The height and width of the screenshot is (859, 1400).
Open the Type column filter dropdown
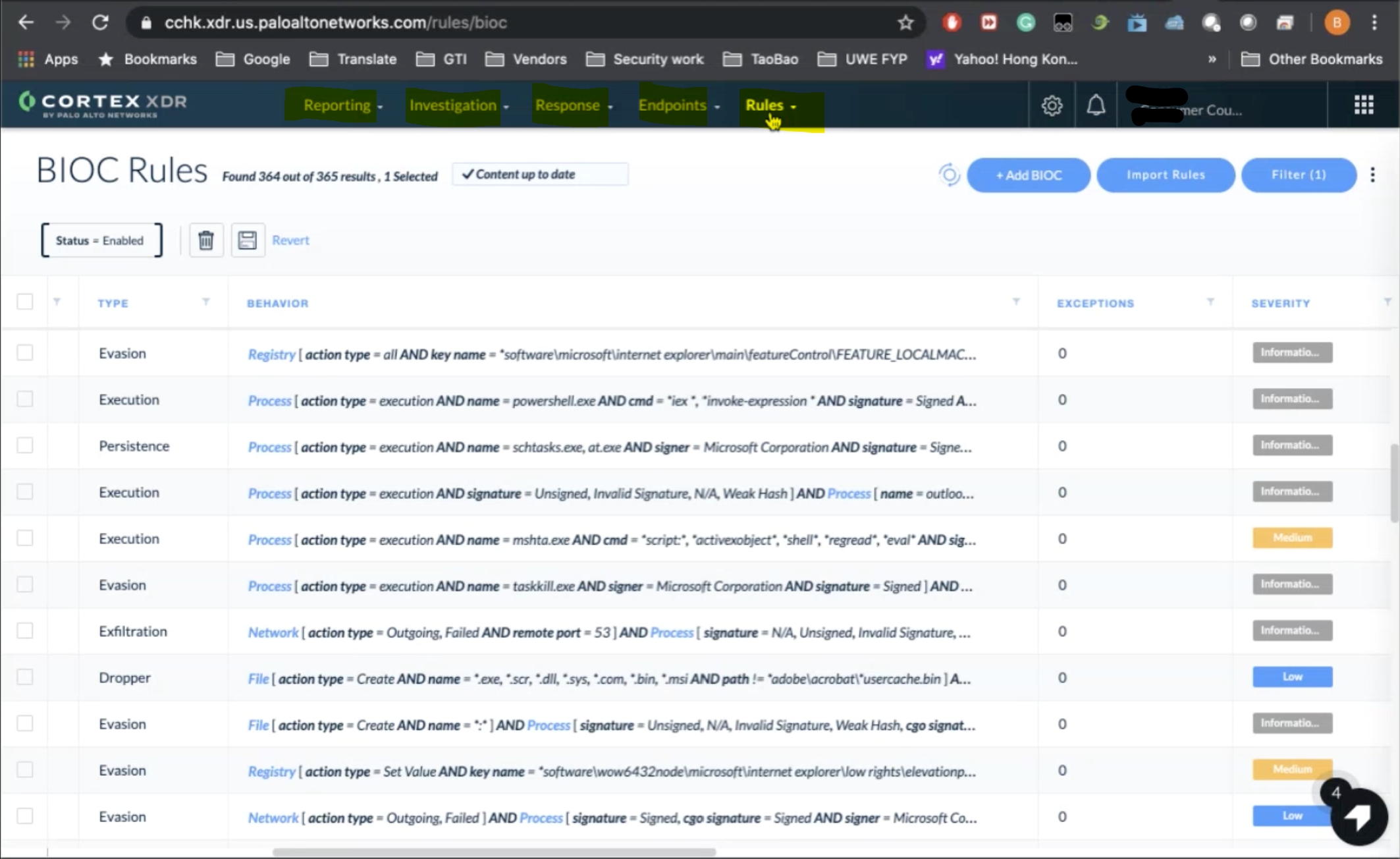pos(206,302)
